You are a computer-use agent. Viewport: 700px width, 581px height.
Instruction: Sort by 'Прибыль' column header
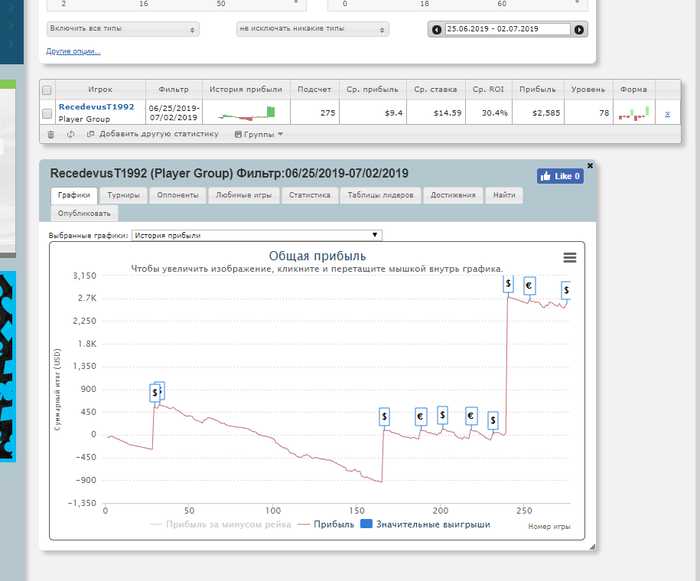[538, 89]
